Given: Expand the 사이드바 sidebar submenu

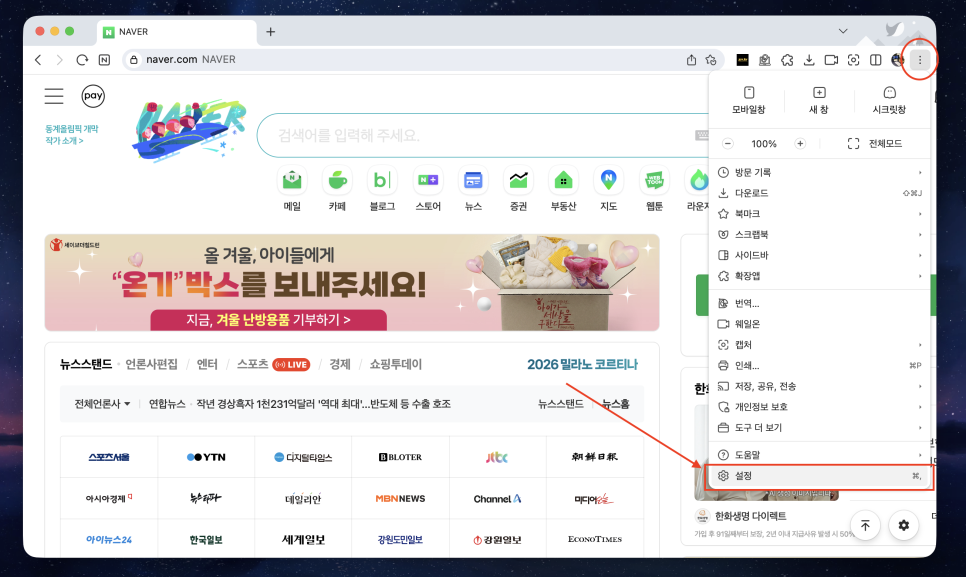Looking at the screenshot, I should [819, 255].
